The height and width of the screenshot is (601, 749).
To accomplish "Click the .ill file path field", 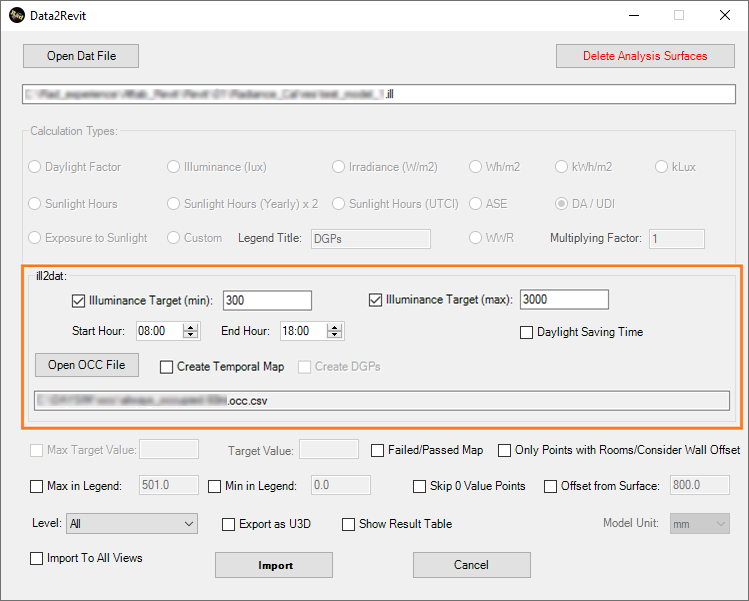I will (379, 94).
